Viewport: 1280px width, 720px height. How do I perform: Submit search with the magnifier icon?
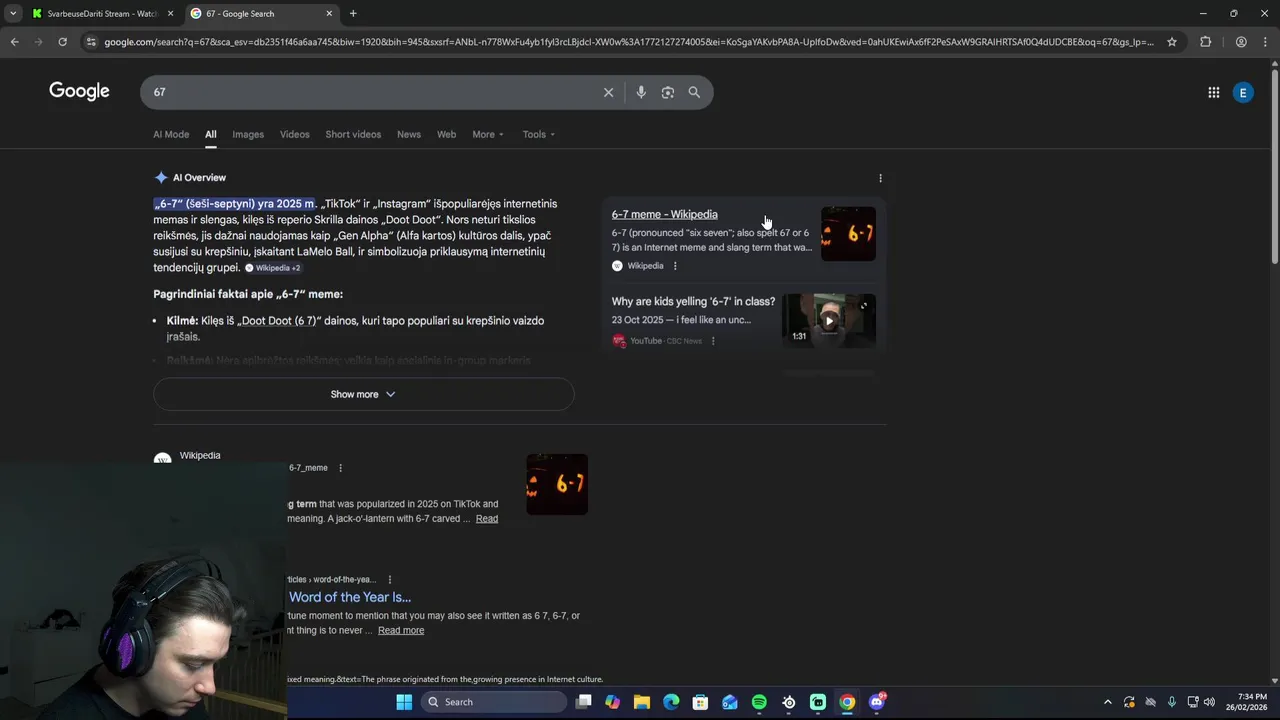694,92
